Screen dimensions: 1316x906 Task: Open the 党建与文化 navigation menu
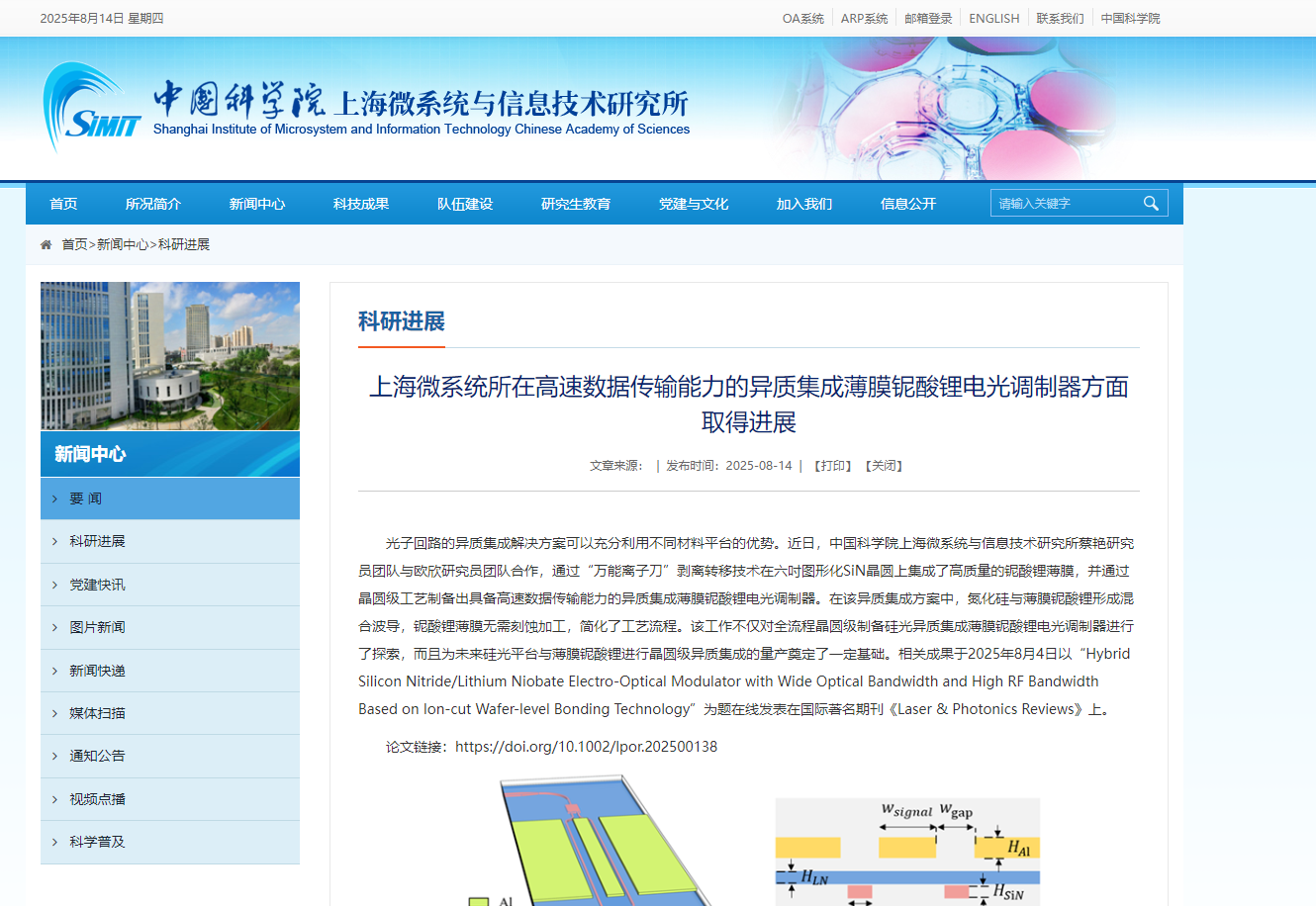tap(694, 204)
